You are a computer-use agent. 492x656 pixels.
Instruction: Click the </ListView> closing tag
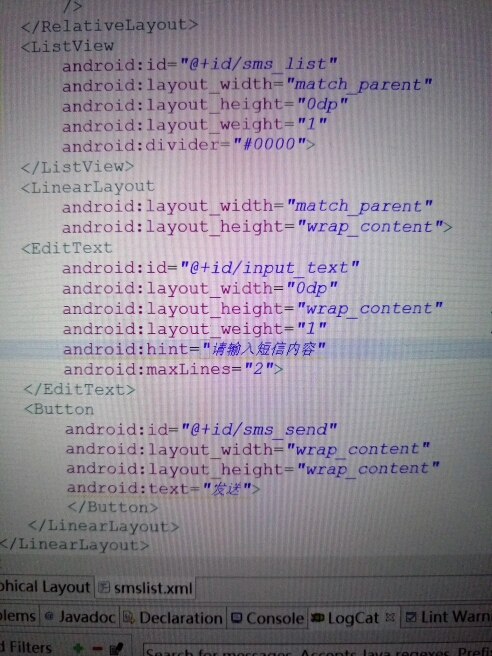tap(77, 167)
